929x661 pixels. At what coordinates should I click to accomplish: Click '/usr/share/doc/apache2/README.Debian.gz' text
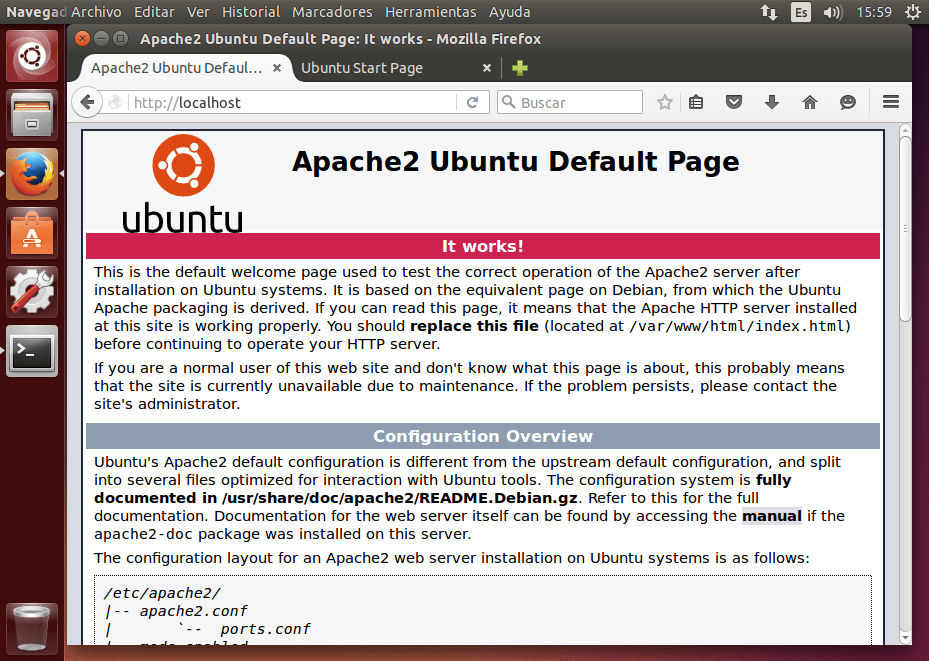pyautogui.click(x=399, y=498)
